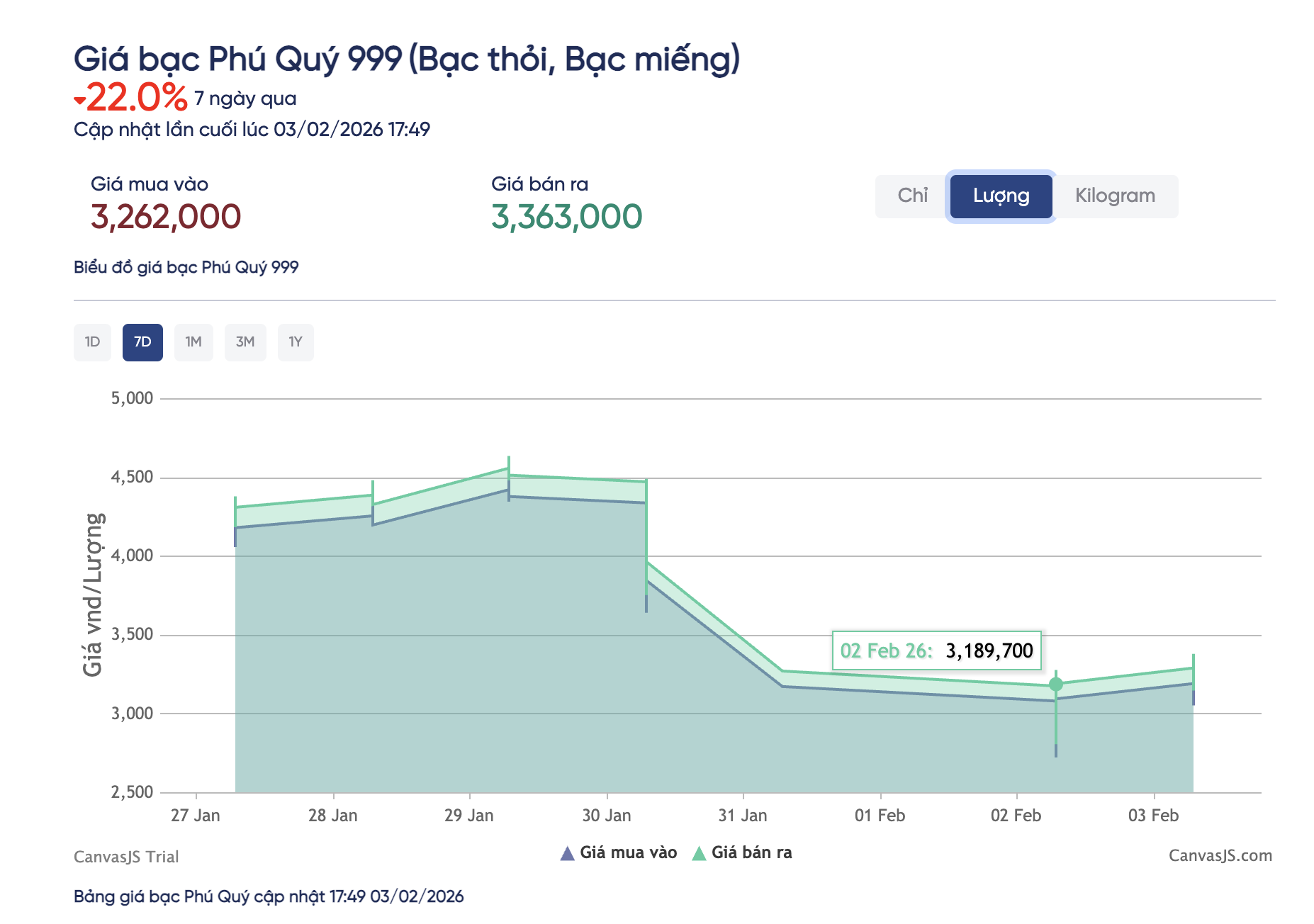Keep Lượng unit selected
This screenshot has width=1314, height=924.
tap(1000, 196)
